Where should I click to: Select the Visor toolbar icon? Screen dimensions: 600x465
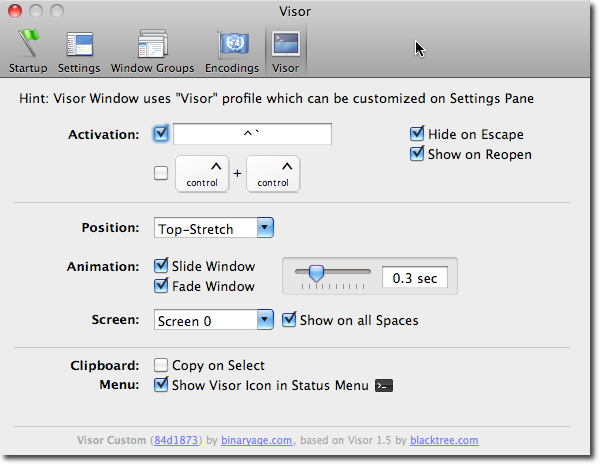coord(285,51)
